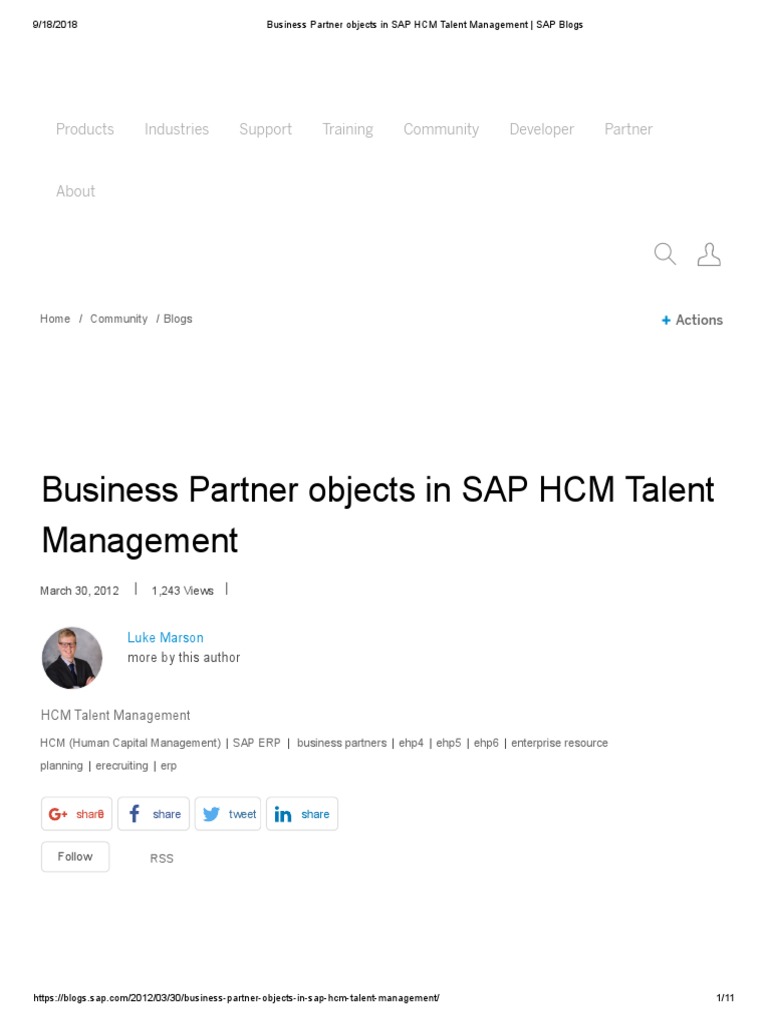Visit Luke Marson author link
768x1024 pixels.
pos(165,637)
